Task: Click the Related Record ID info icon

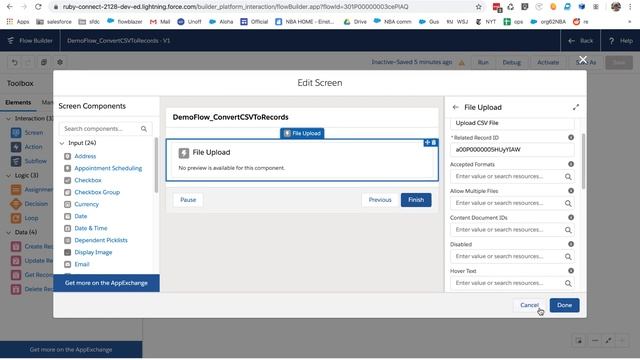Action: coord(571,138)
